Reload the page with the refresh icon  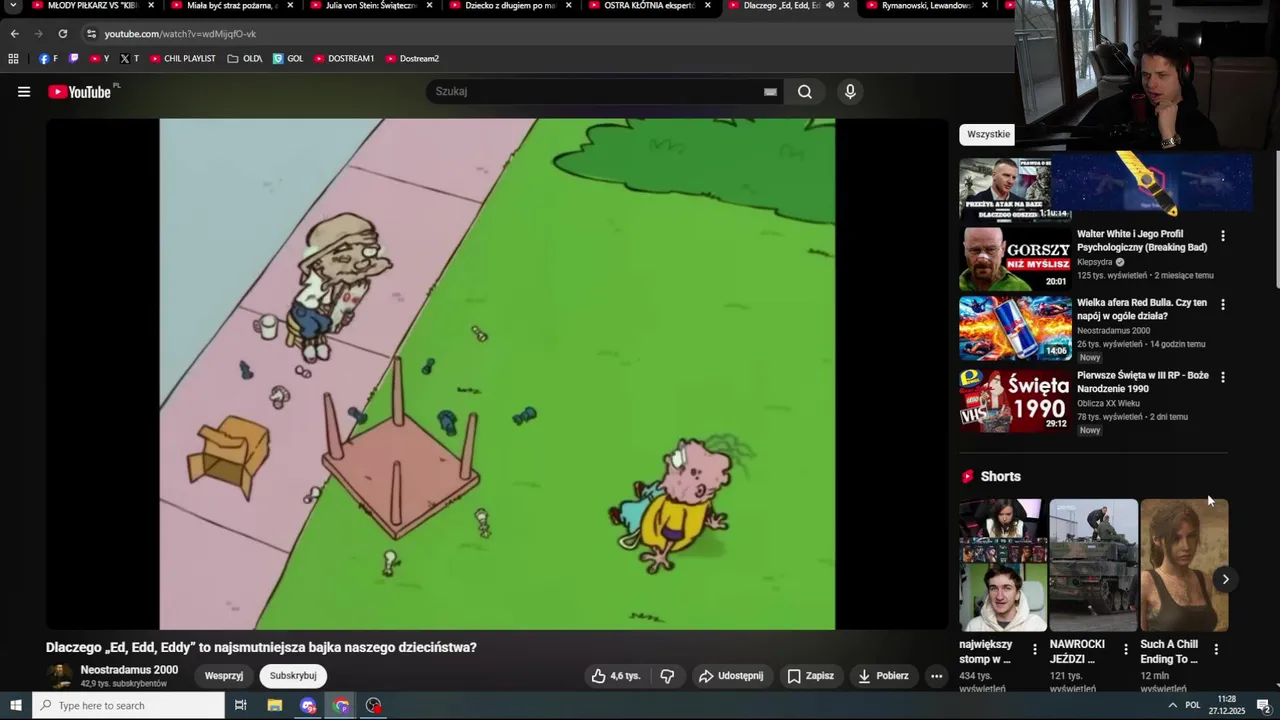tap(63, 34)
